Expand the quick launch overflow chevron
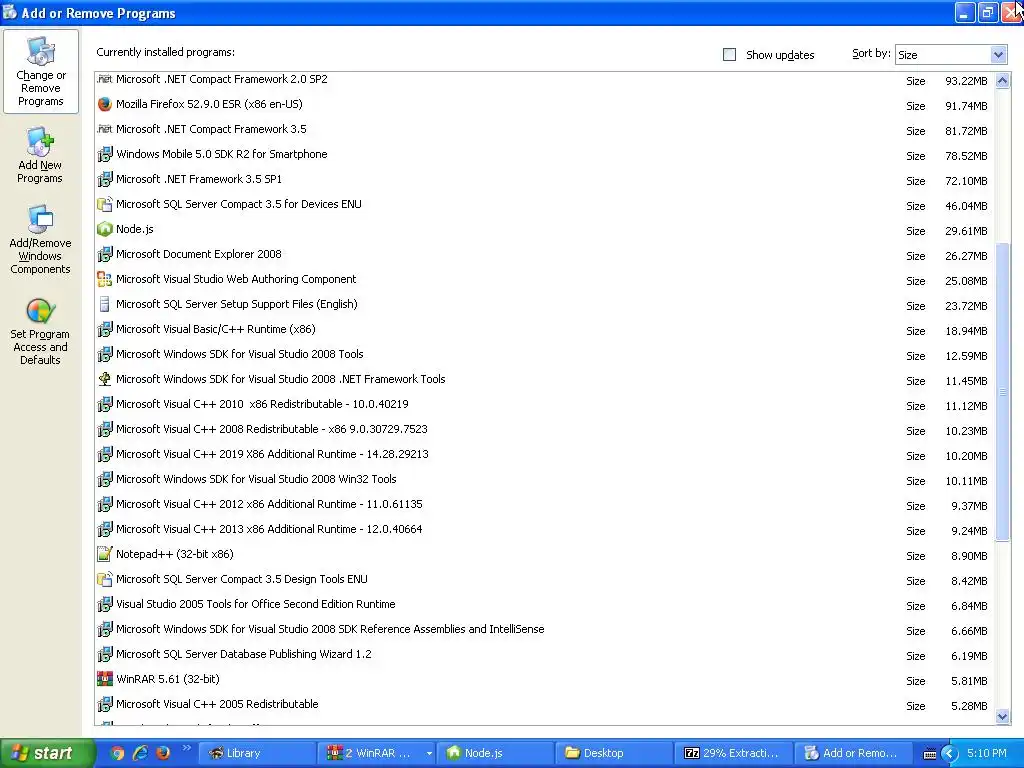1024x768 pixels. (186, 748)
